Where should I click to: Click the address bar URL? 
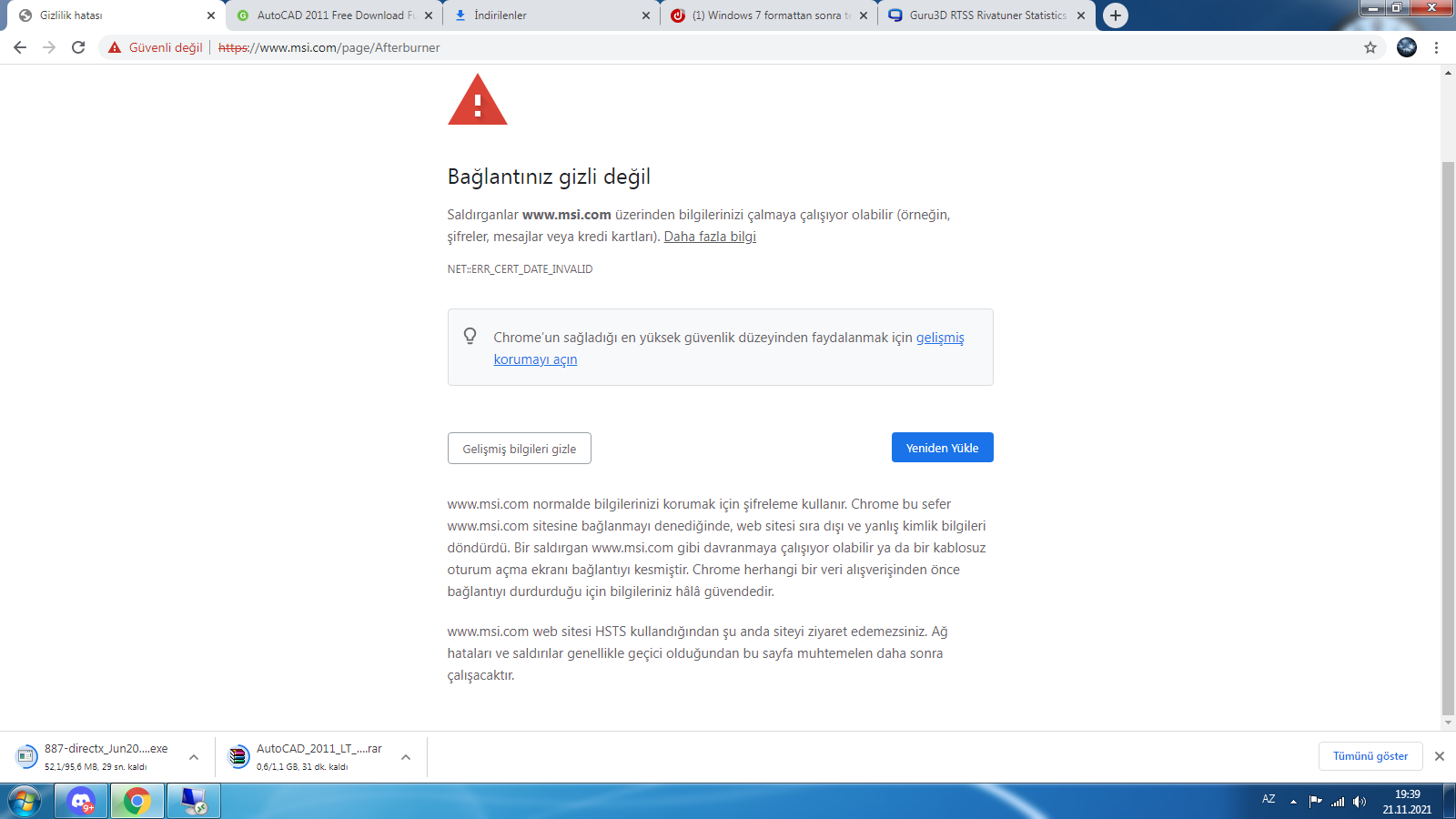pos(329,47)
